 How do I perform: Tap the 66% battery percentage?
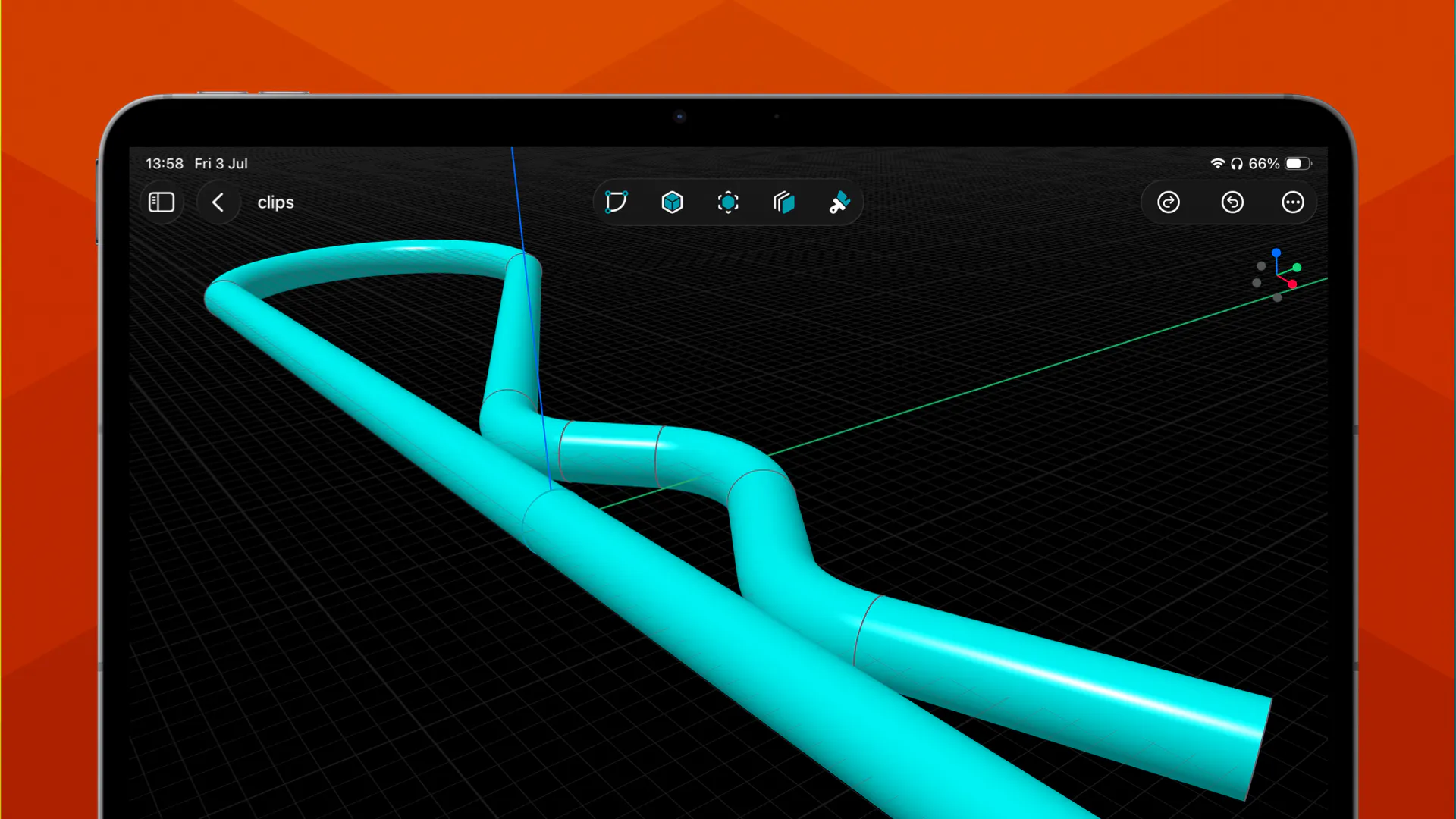[1263, 164]
